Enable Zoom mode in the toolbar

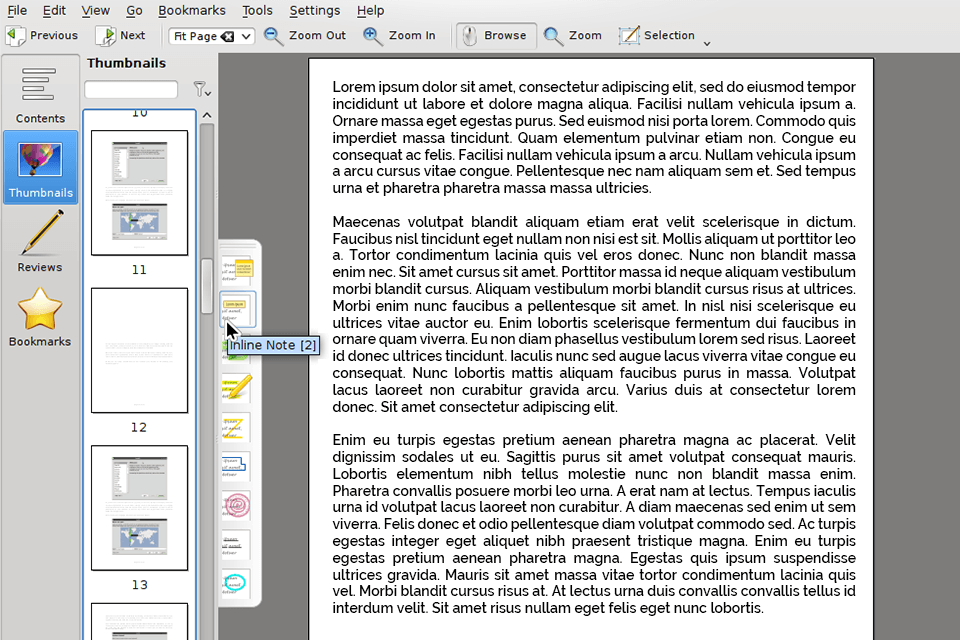572,35
